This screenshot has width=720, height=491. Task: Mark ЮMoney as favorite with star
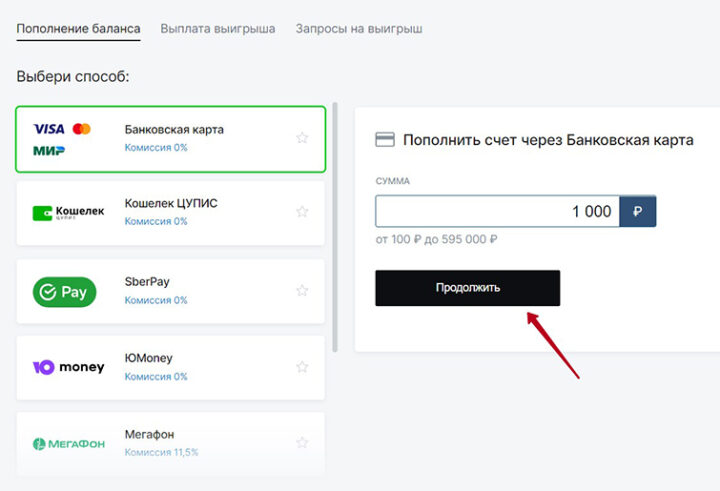click(302, 367)
